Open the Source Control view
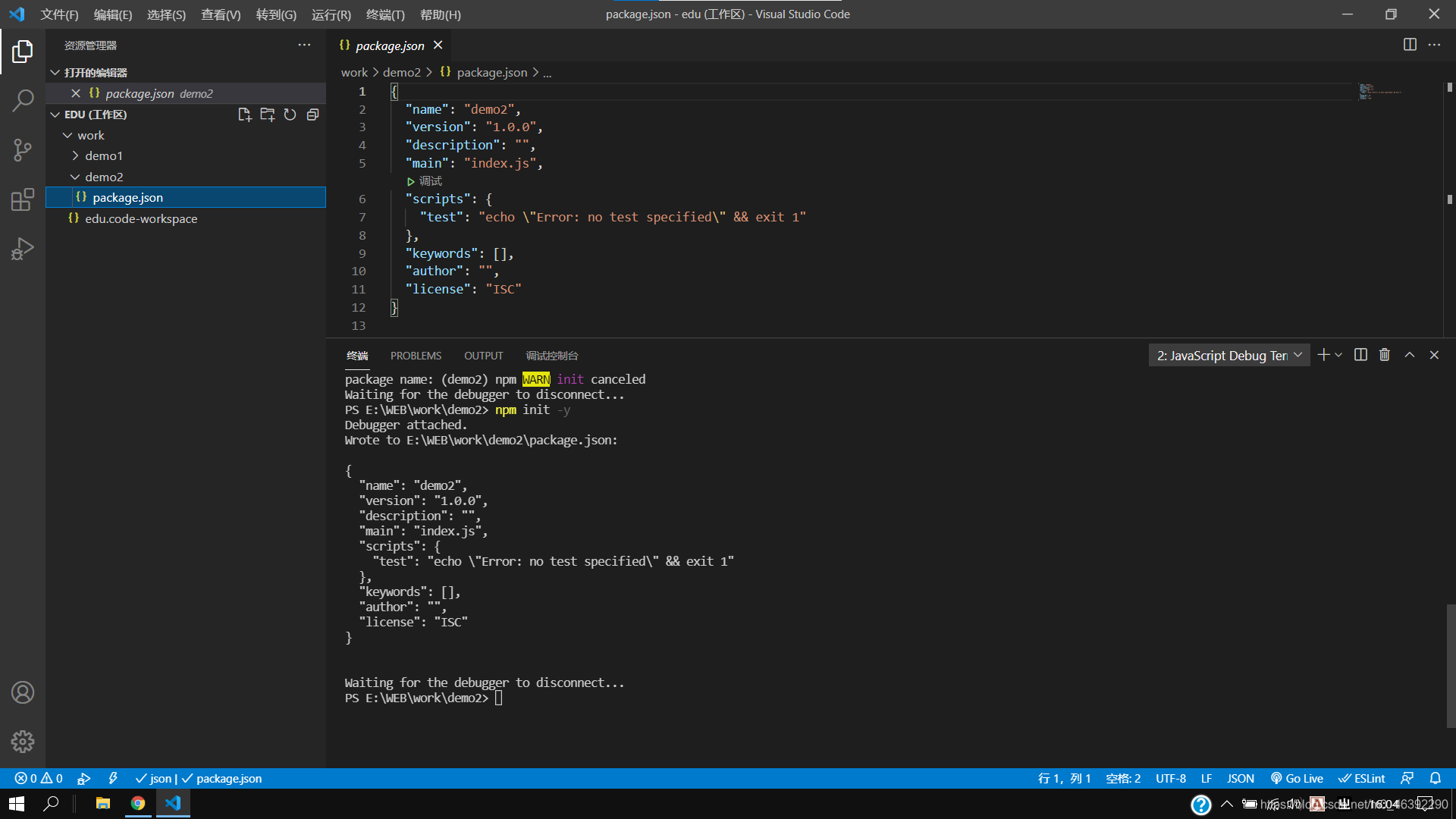 tap(23, 149)
